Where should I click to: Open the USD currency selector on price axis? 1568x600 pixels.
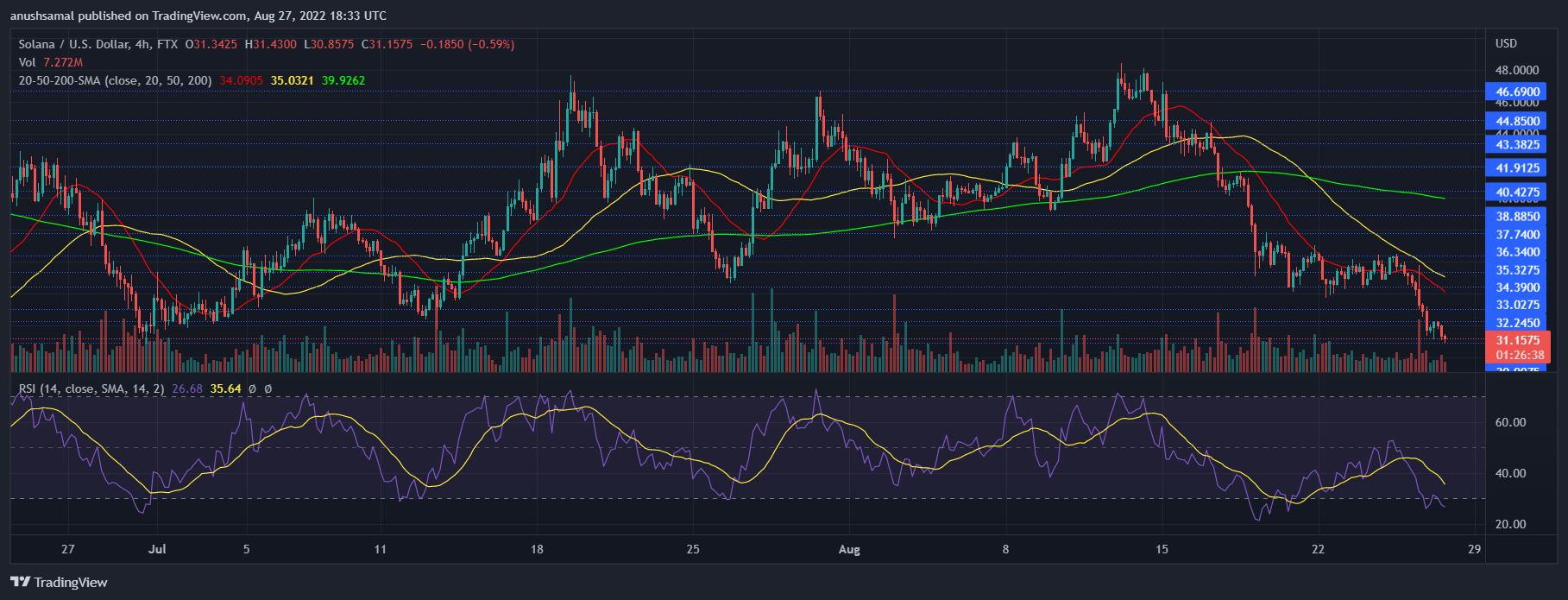[x=1506, y=43]
